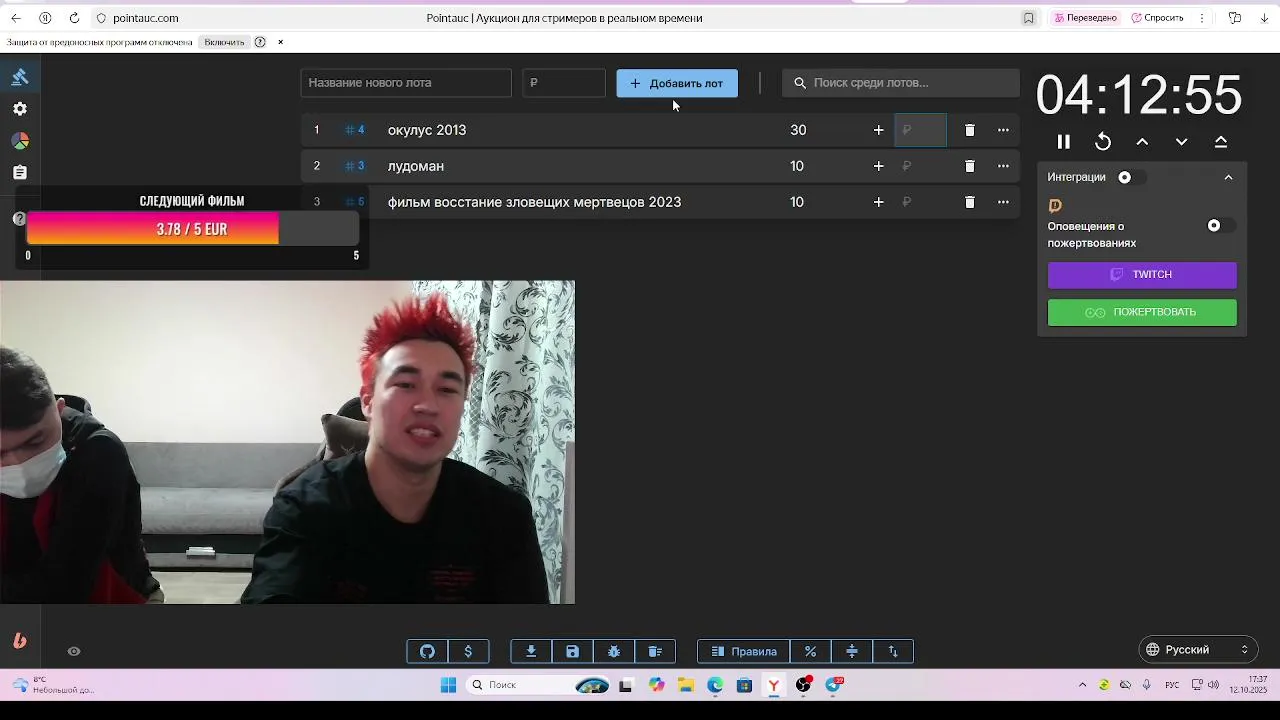Viewport: 1280px width, 720px height.
Task: Toggle donation notifications switch
Action: click(x=1219, y=226)
